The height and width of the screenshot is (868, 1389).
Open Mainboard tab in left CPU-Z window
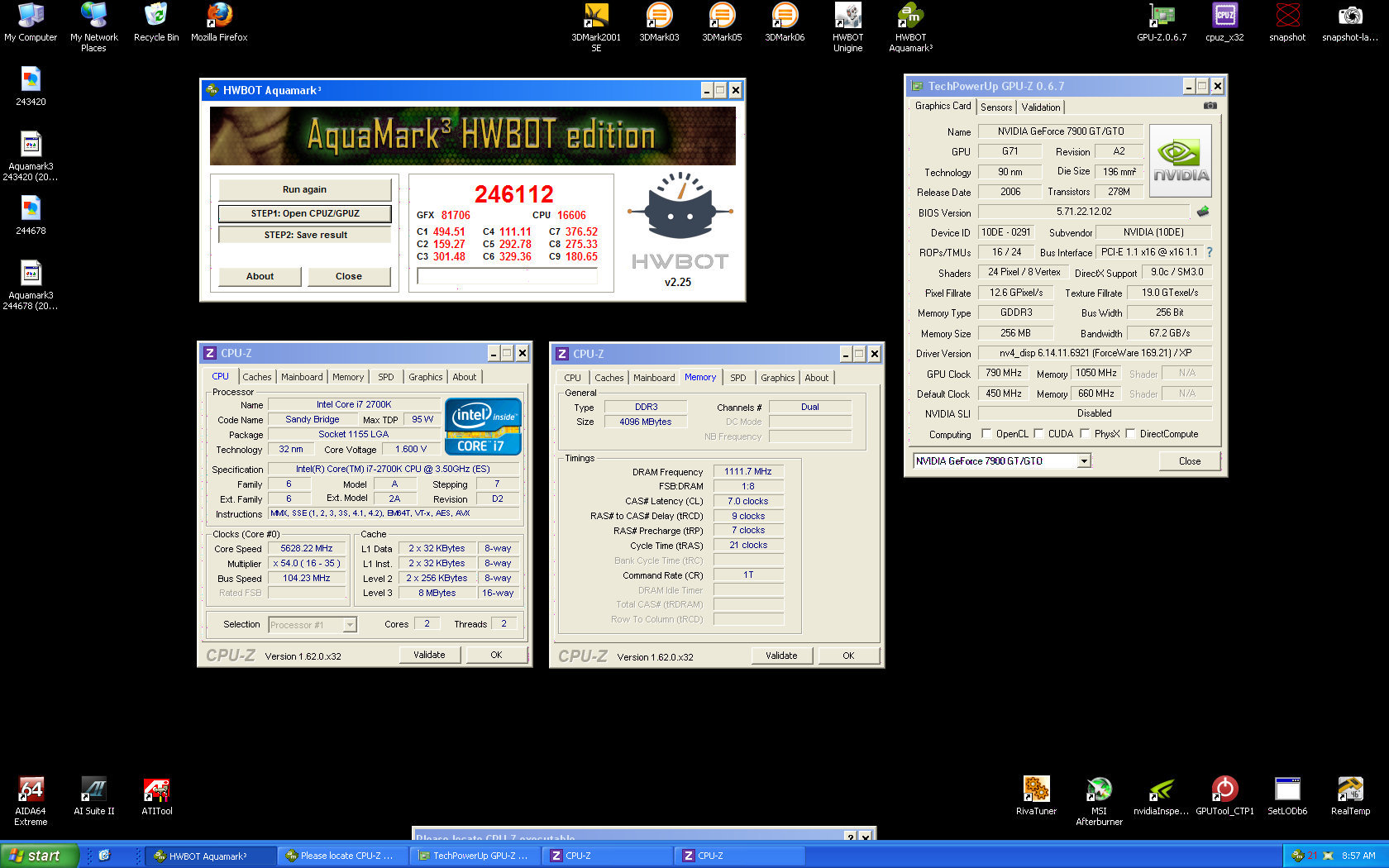pyautogui.click(x=302, y=377)
